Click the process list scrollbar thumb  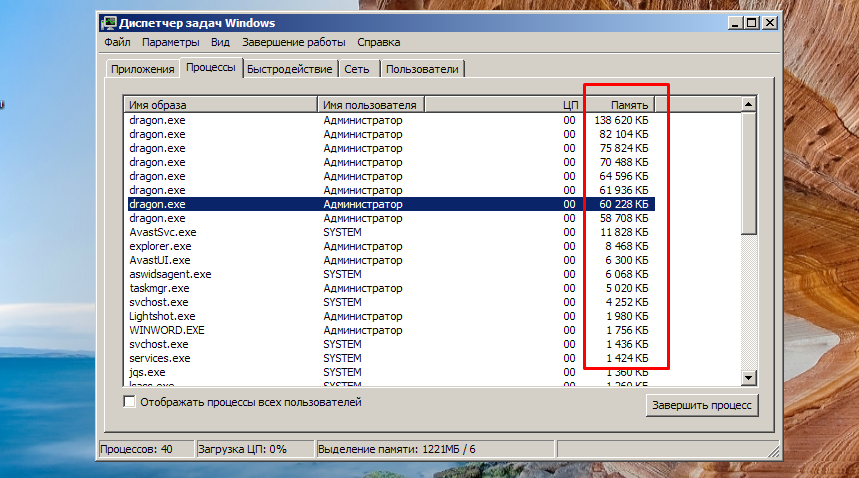click(748, 172)
